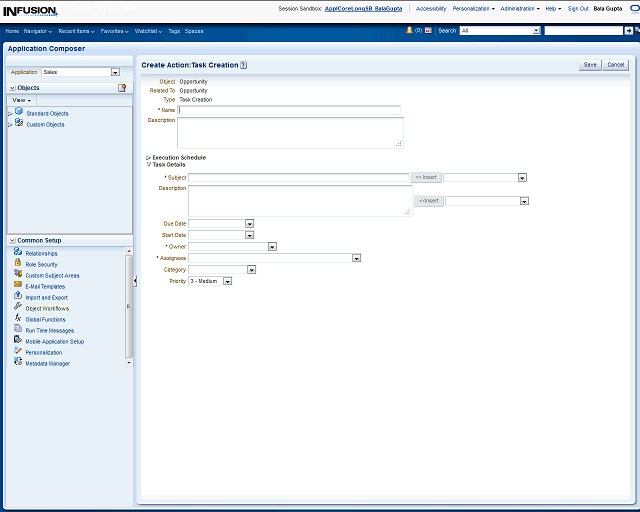The width and height of the screenshot is (640, 512).
Task: Collapse the Task Details section
Action: [149, 164]
